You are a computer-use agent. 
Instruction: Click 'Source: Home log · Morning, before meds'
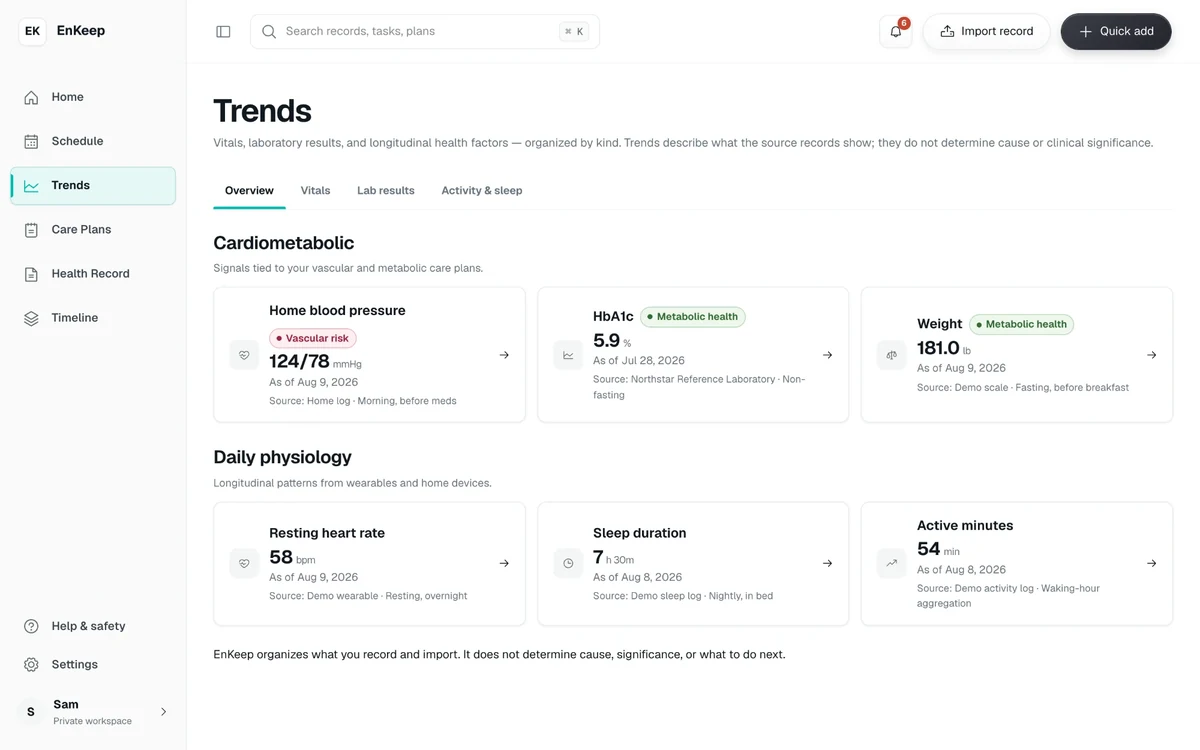click(363, 401)
